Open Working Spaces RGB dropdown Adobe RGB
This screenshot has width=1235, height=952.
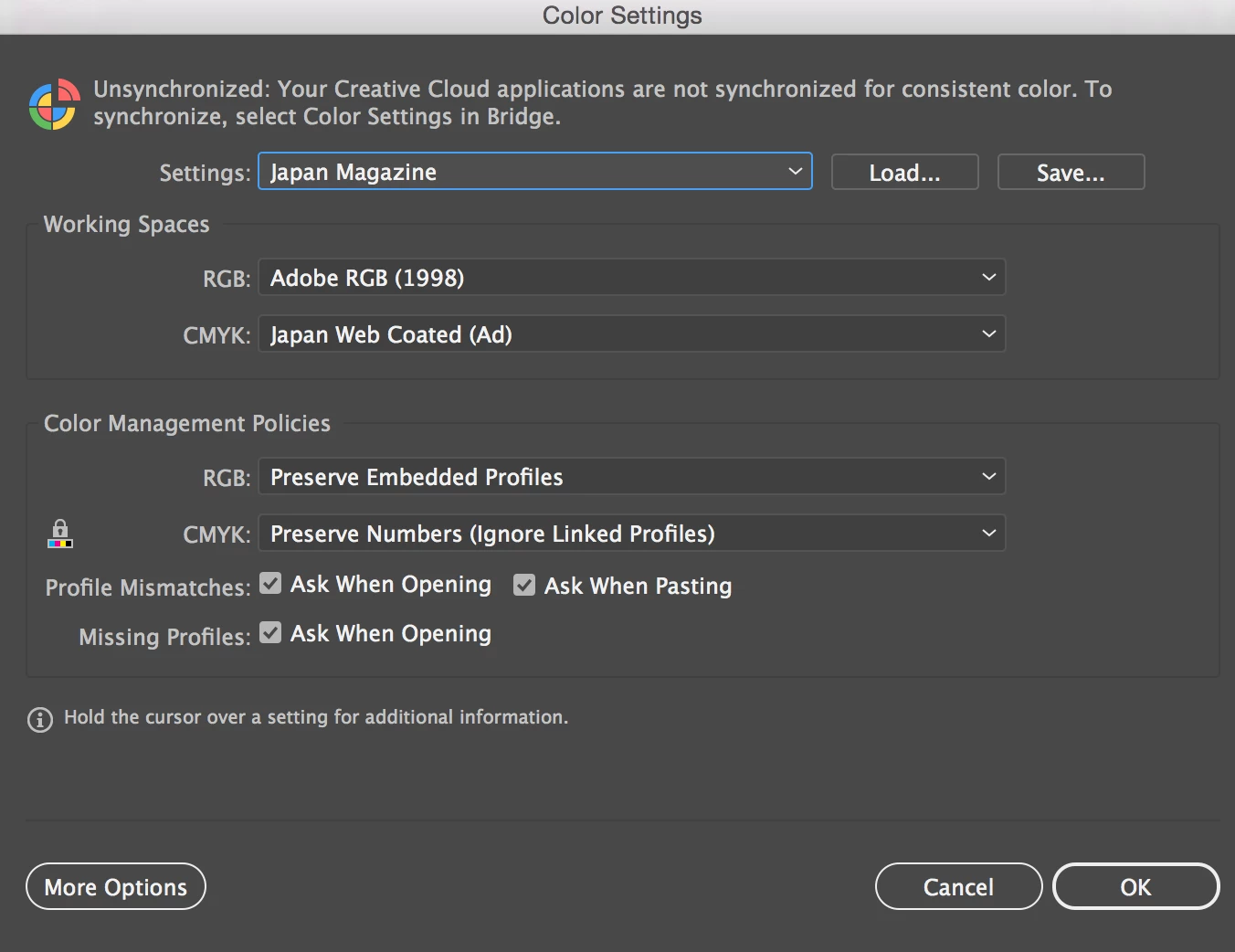[x=632, y=278]
